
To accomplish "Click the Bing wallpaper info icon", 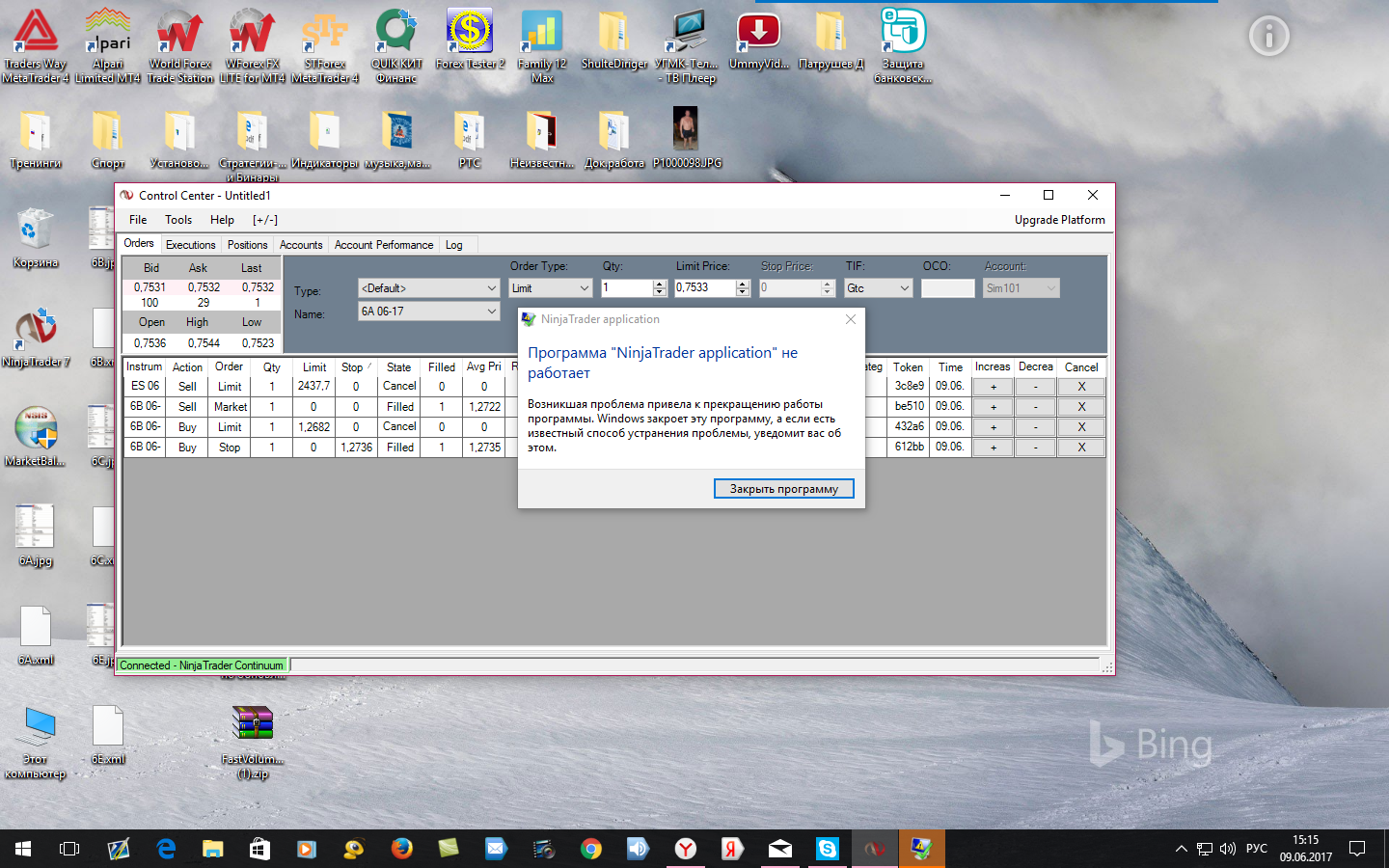I will pyautogui.click(x=1268, y=37).
